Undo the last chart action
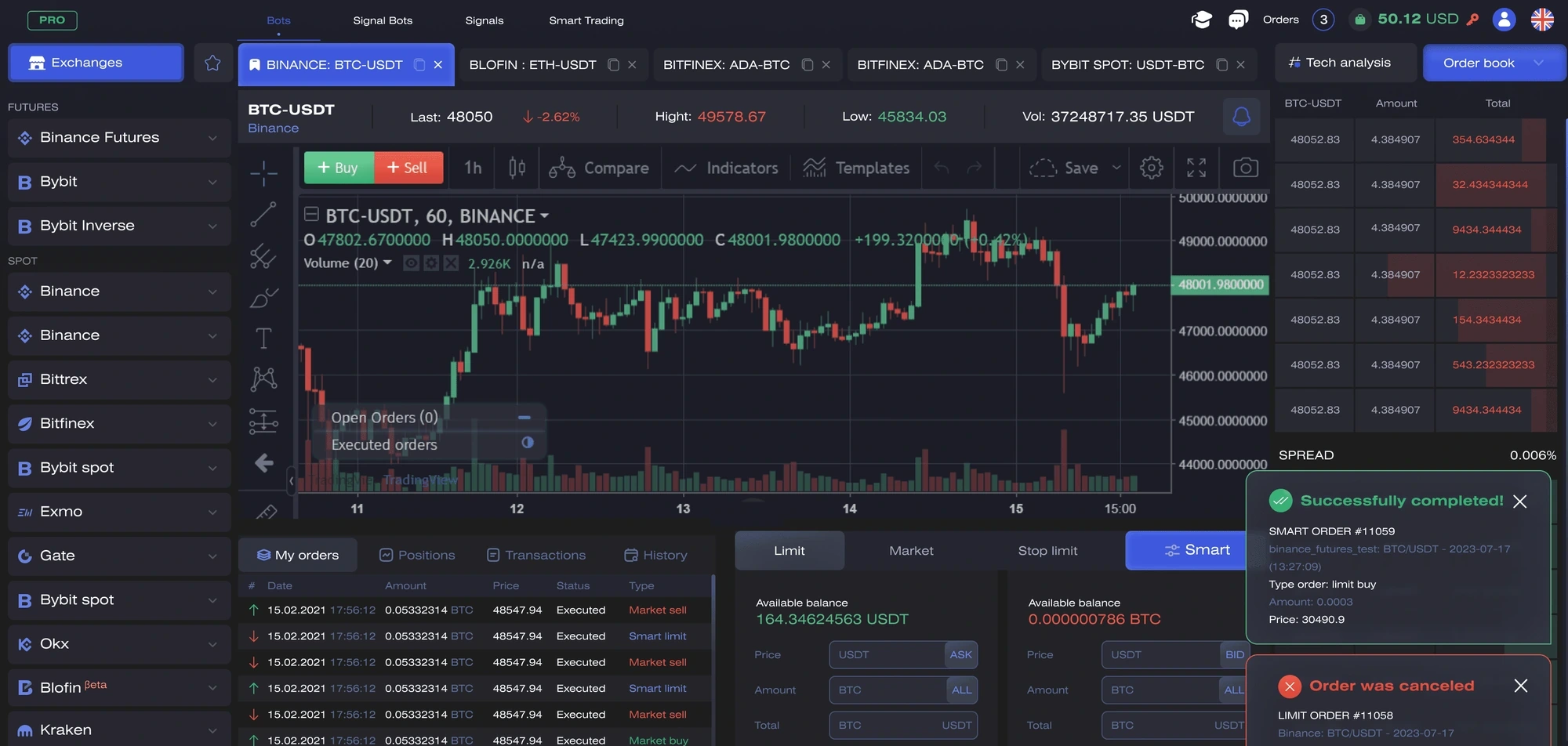Viewport: 1568px width, 746px height. coord(942,168)
